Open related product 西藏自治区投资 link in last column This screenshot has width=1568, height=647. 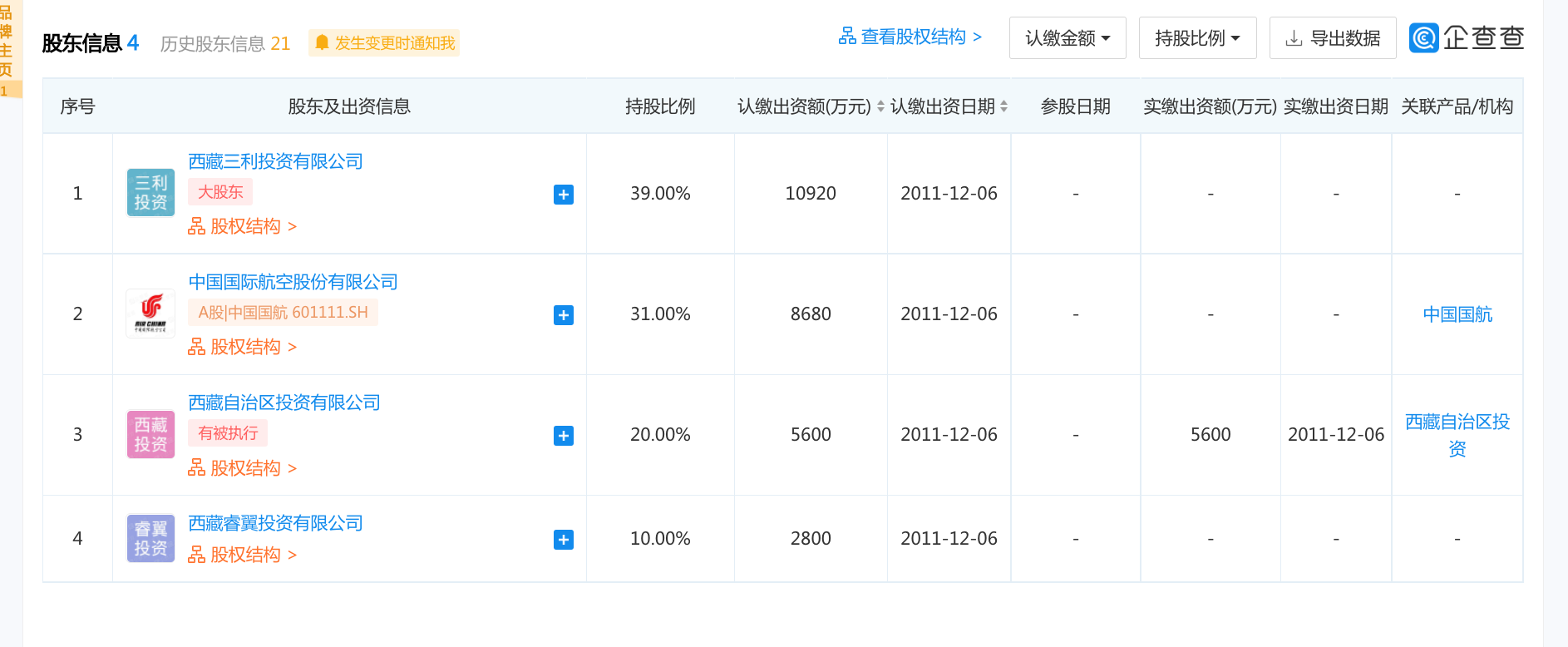pyautogui.click(x=1457, y=435)
